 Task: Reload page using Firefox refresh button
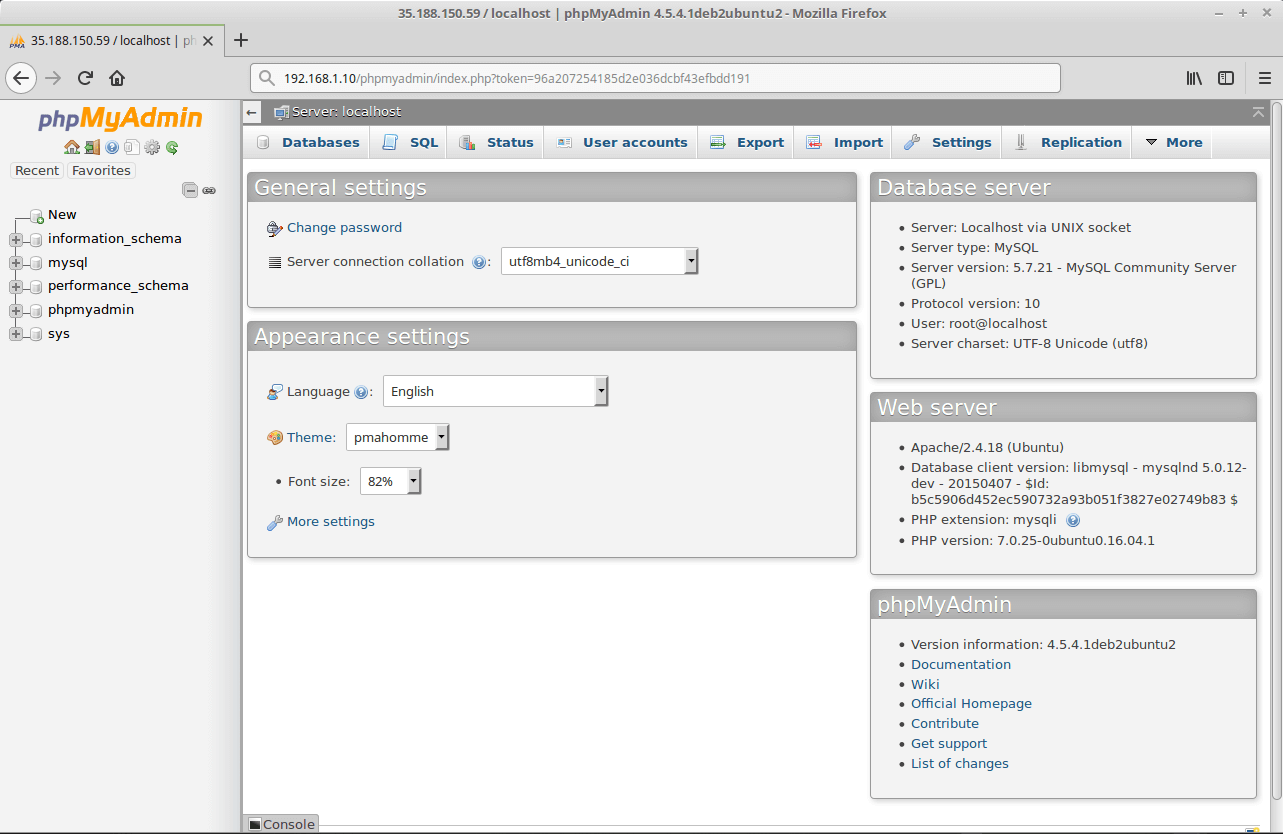(85, 78)
